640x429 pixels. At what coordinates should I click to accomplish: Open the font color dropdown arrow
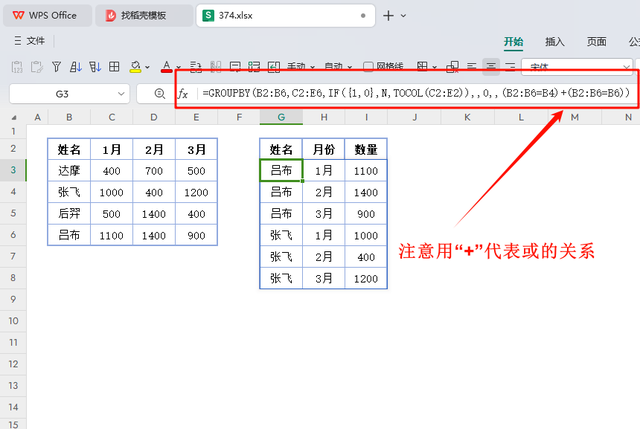(178, 67)
